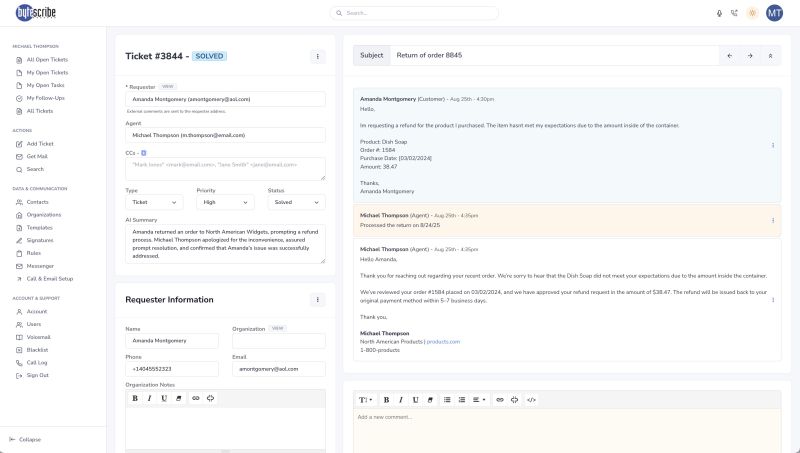800x453 pixels.
Task: Open the Type dropdown showing Ticket
Action: point(153,202)
